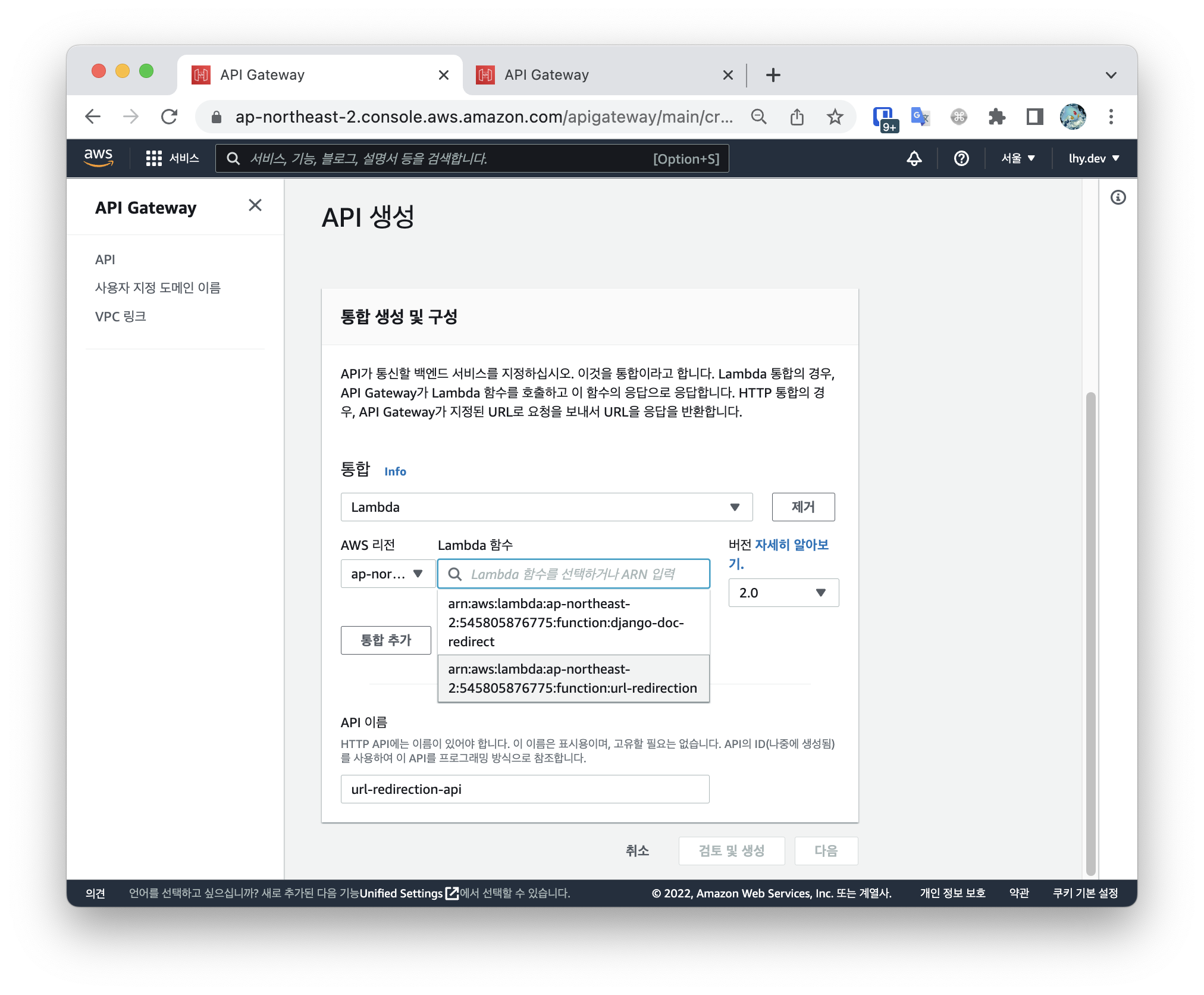Screen dimensions: 1204x995
Task: Click the 취소 cancel button
Action: pos(637,851)
